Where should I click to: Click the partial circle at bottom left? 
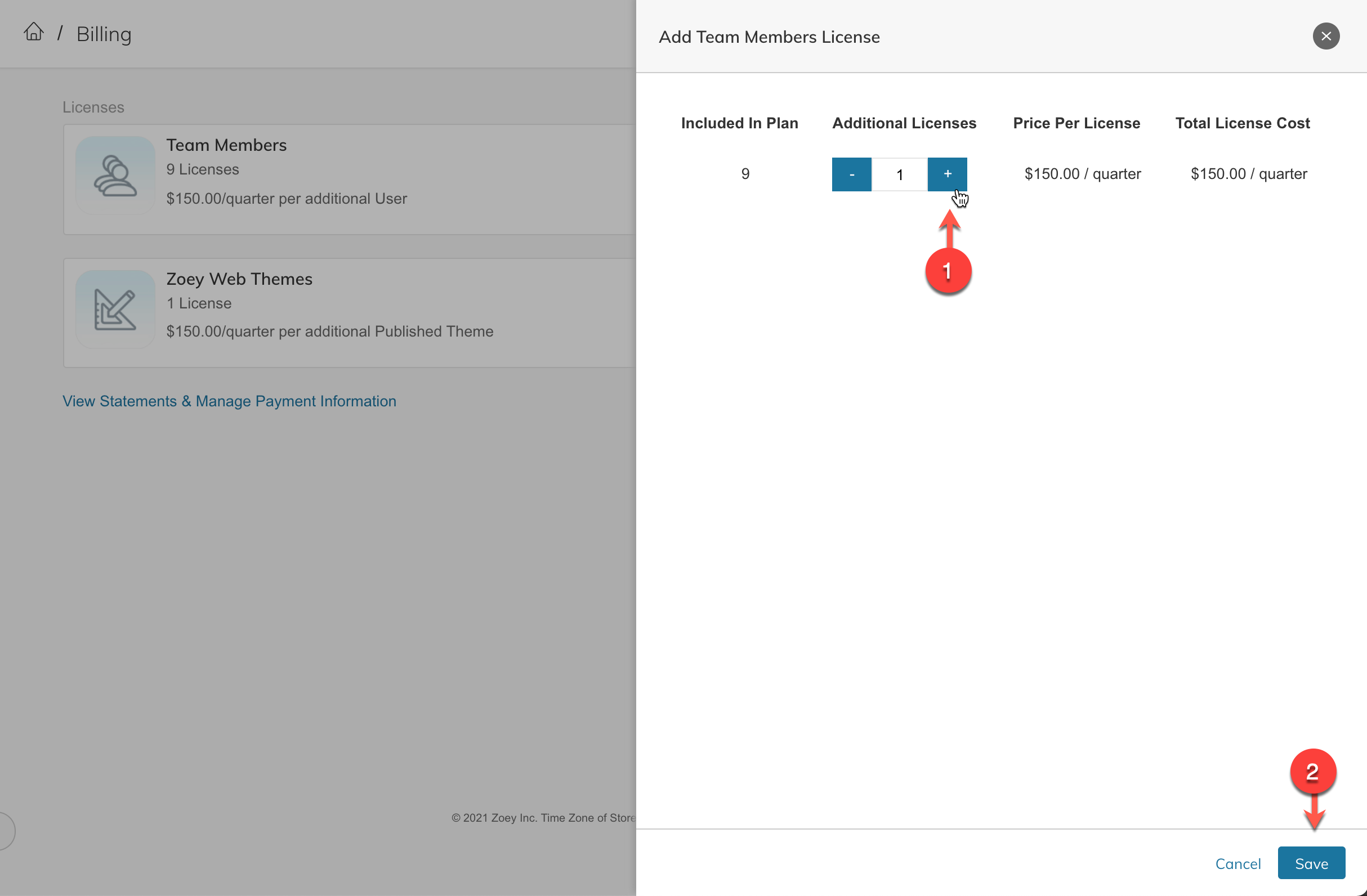click(6, 831)
